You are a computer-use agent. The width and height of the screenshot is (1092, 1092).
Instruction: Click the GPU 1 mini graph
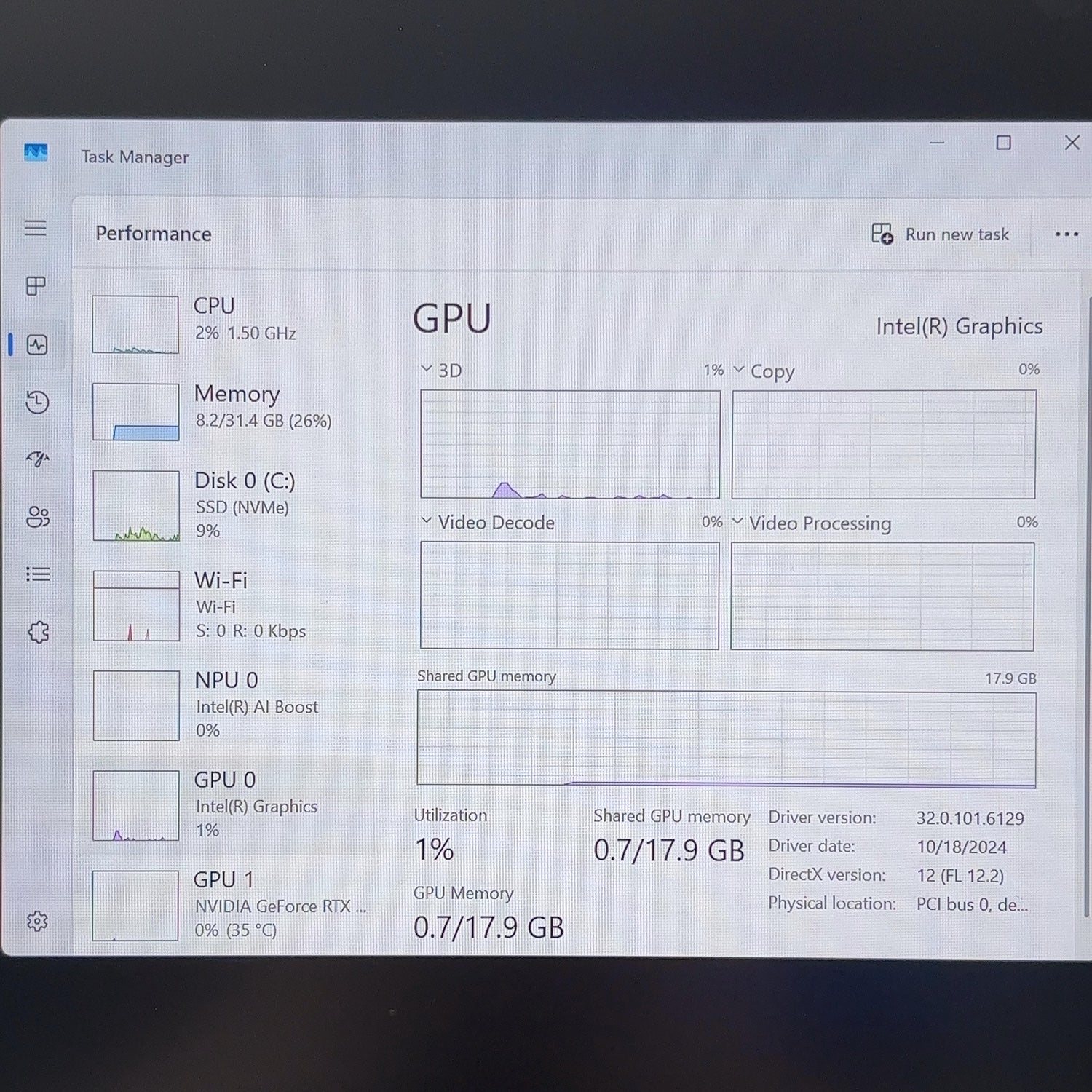[x=135, y=906]
